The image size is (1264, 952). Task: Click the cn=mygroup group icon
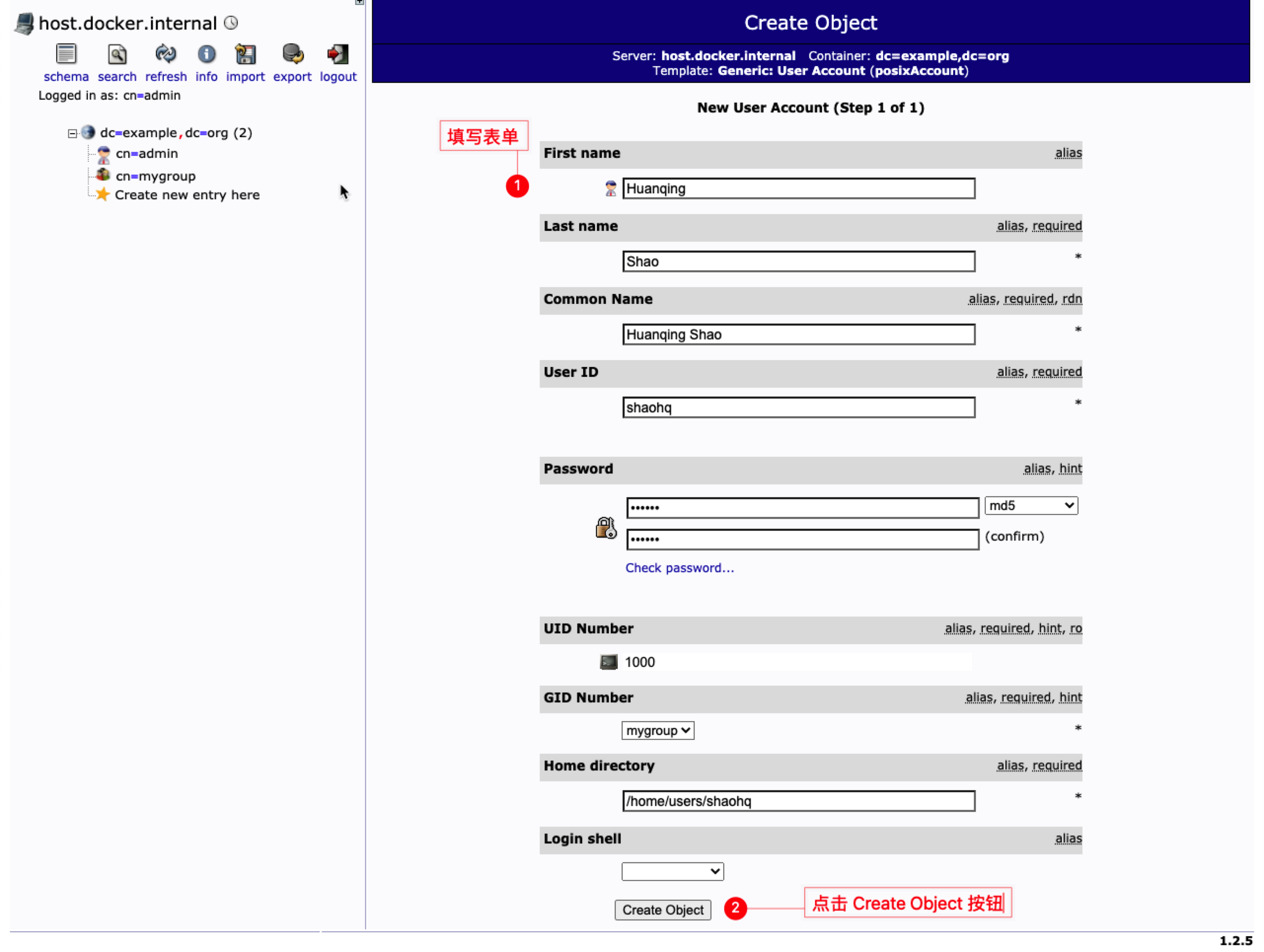click(x=104, y=175)
